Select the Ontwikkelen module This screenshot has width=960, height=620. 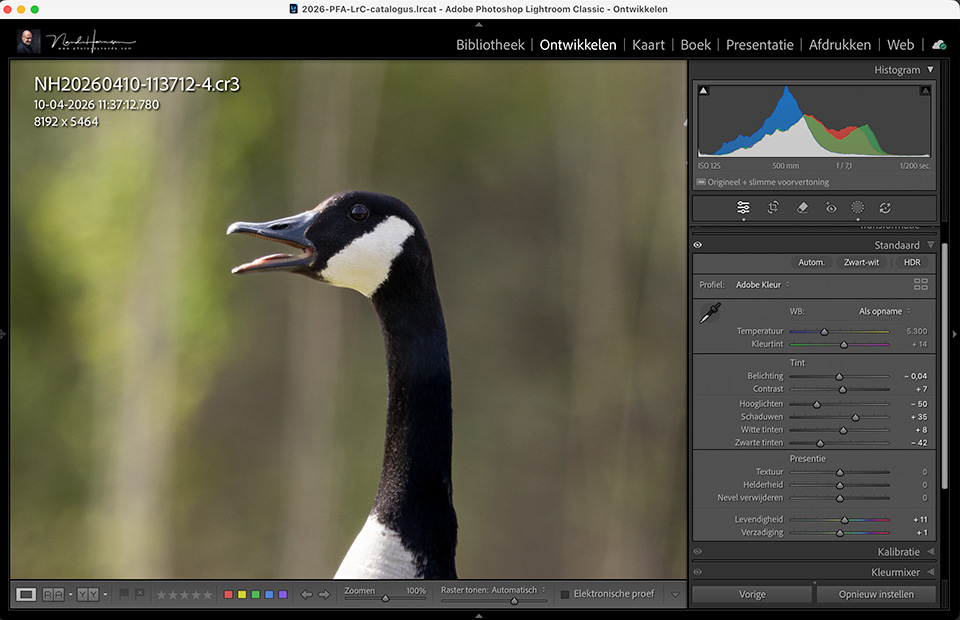pos(578,45)
